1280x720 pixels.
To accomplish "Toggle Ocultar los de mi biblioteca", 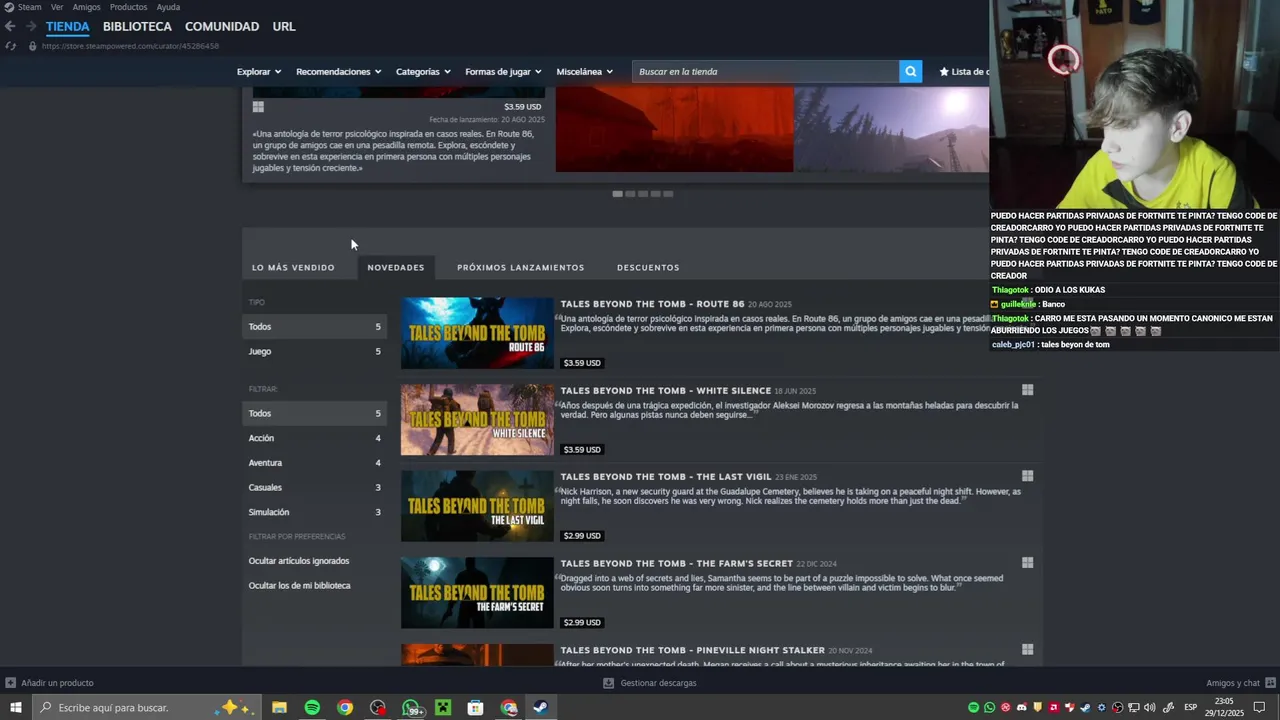I will (x=299, y=586).
